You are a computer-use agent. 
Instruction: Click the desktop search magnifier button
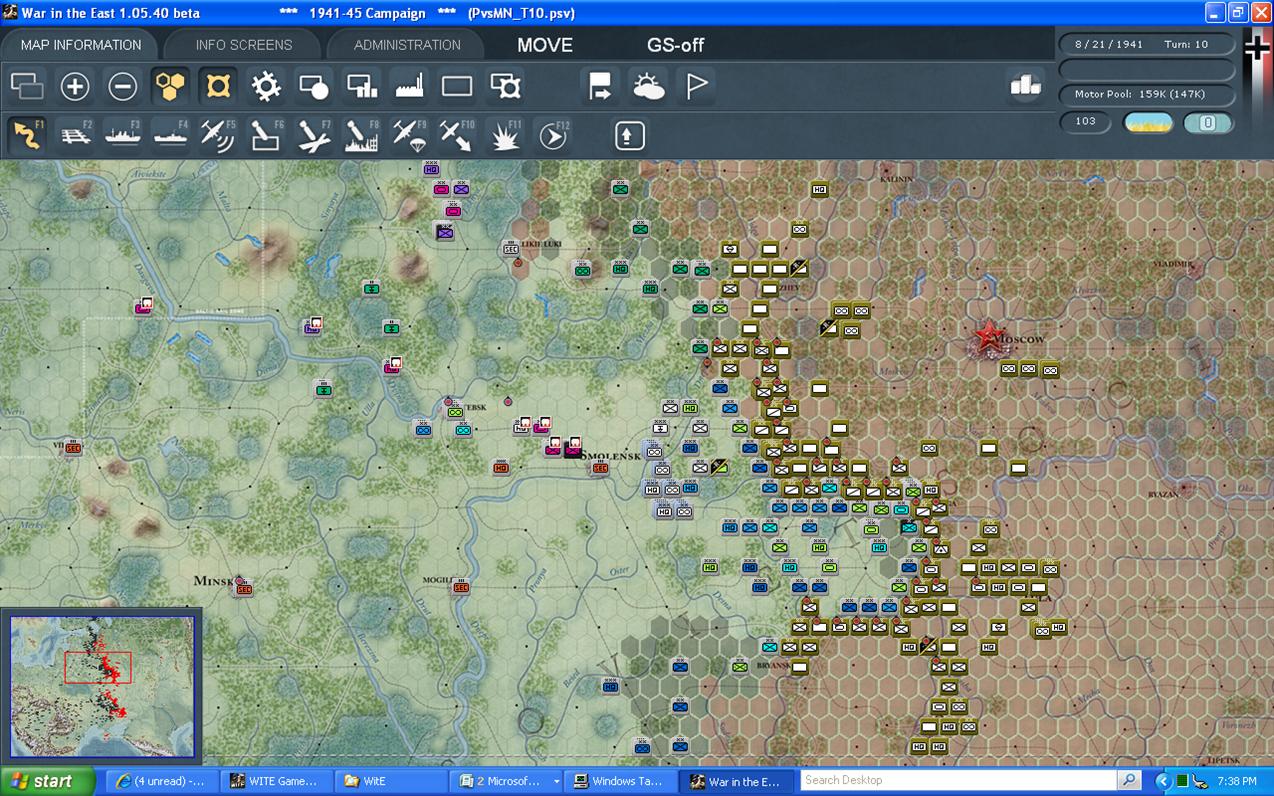(x=1129, y=780)
